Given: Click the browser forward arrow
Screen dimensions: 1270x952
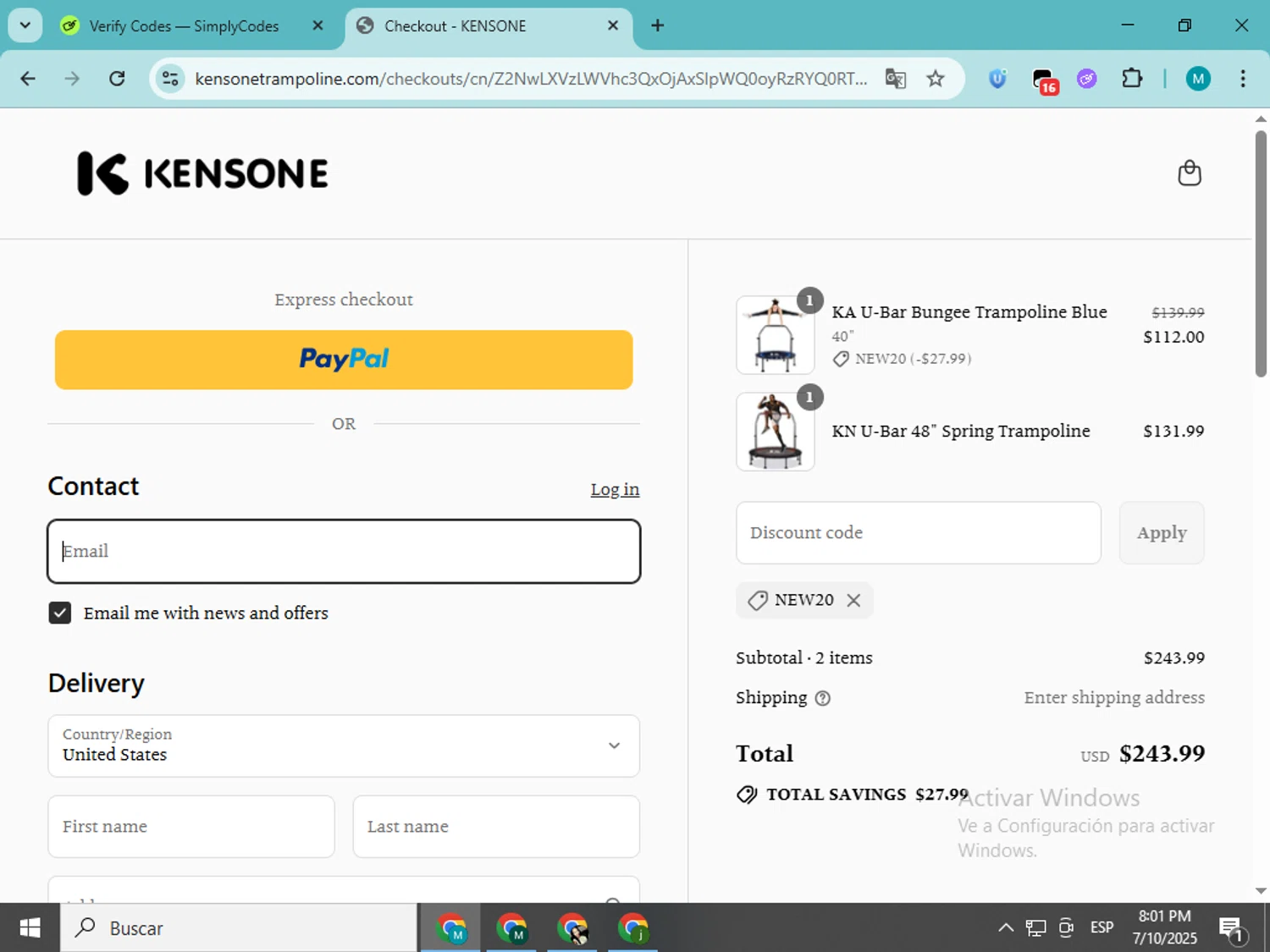Looking at the screenshot, I should (x=72, y=79).
